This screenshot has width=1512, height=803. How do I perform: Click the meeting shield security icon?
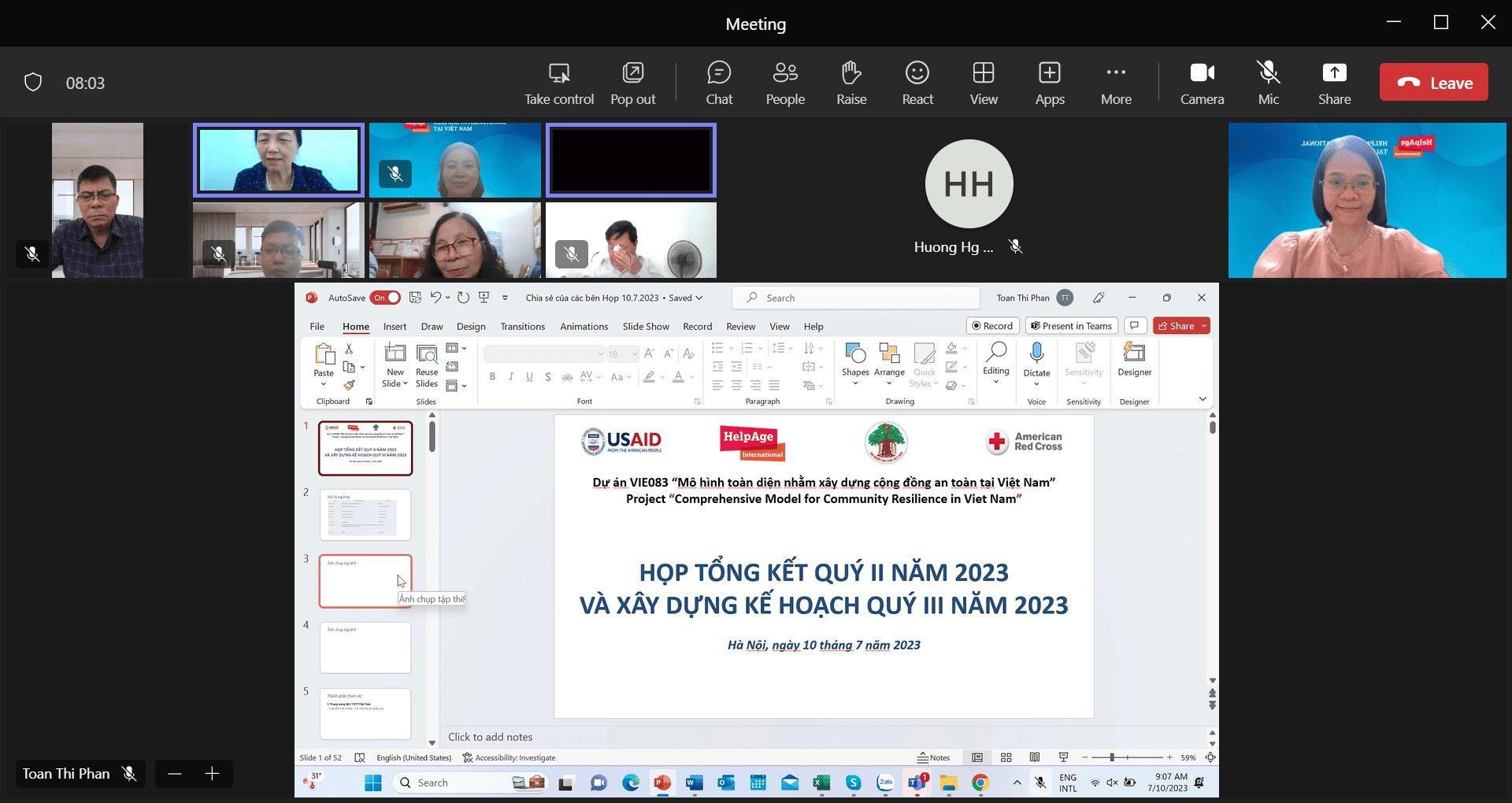pyautogui.click(x=33, y=83)
